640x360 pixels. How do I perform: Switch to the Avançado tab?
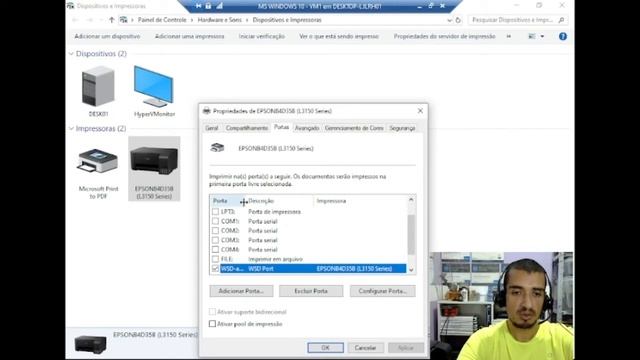click(307, 128)
